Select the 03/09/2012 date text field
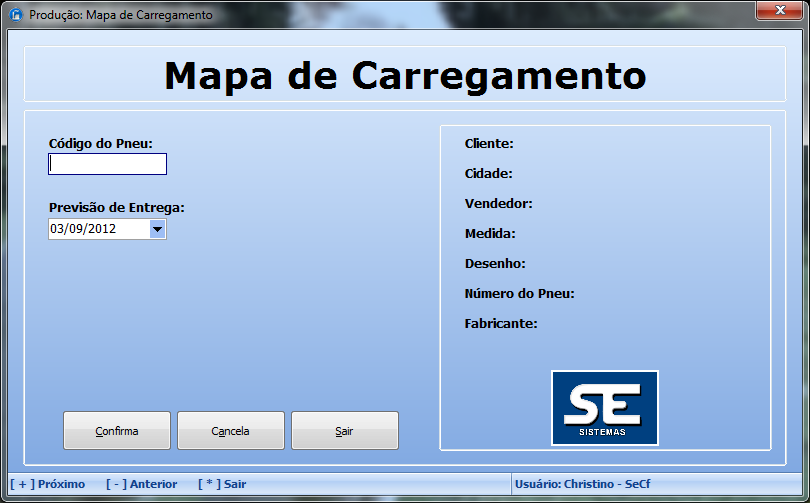Viewport: 810px width, 503px height. pos(97,229)
